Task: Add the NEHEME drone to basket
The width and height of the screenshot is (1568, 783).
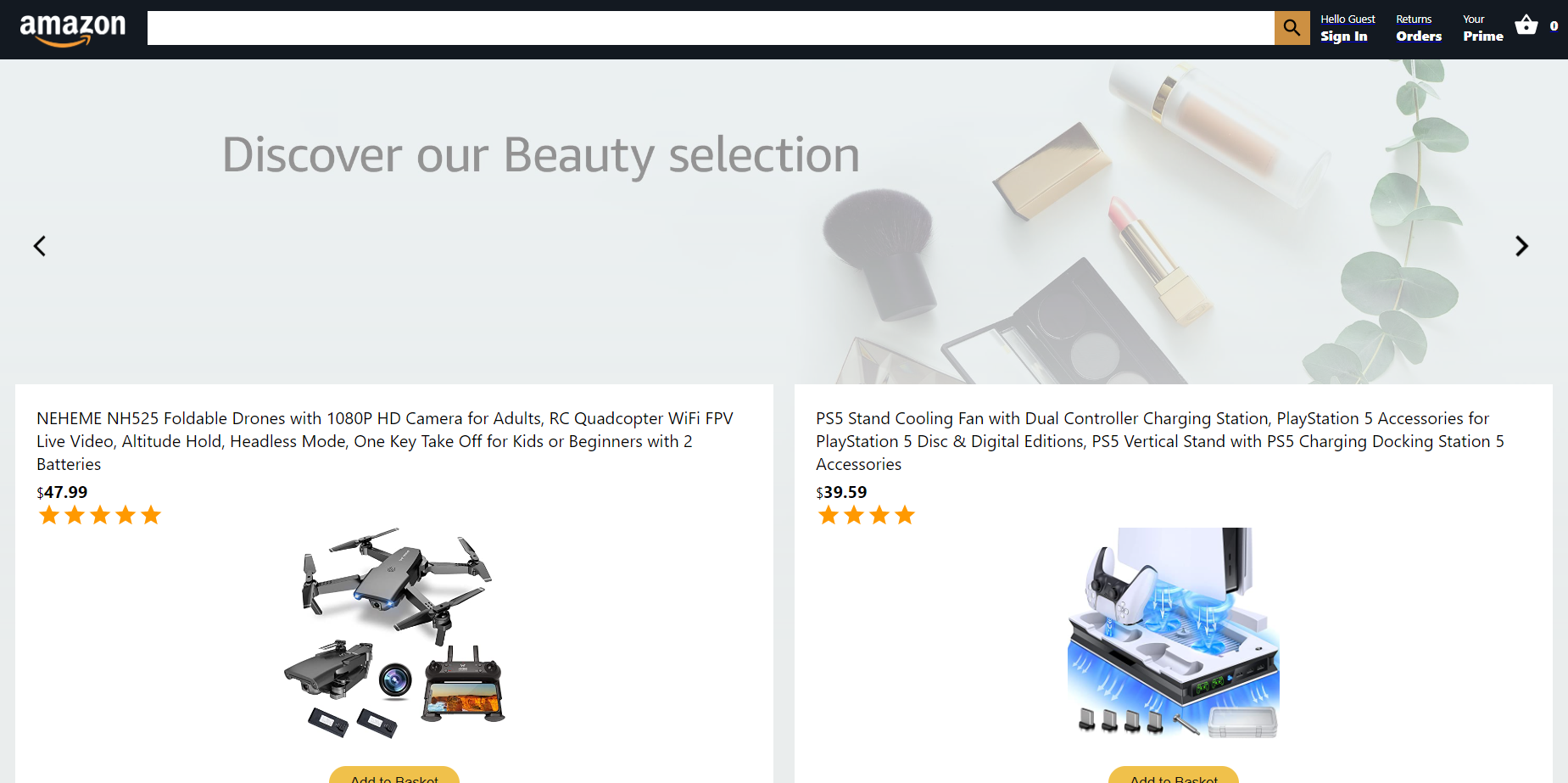Action: tap(394, 775)
